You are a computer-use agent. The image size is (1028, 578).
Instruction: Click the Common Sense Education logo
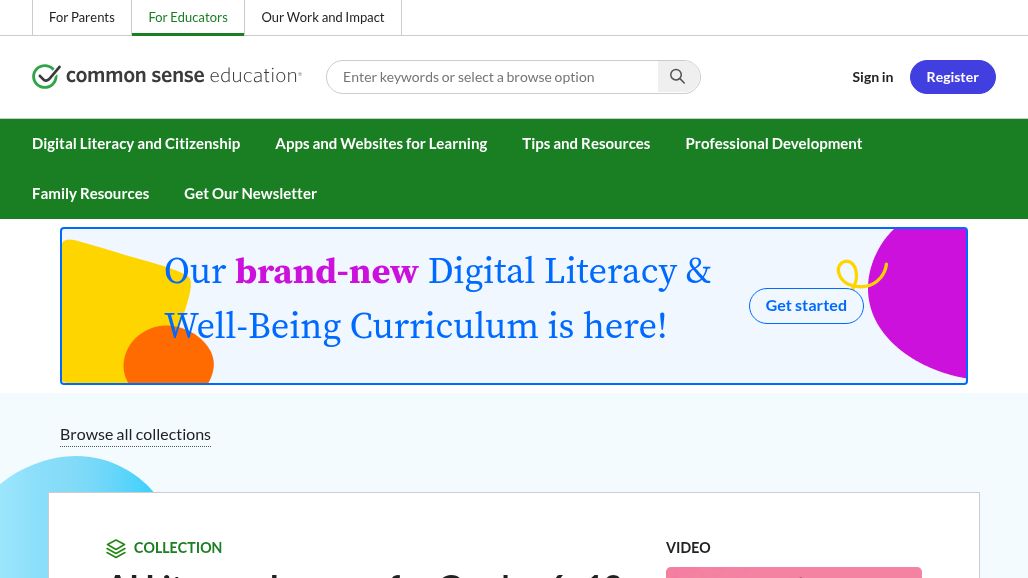pos(167,76)
